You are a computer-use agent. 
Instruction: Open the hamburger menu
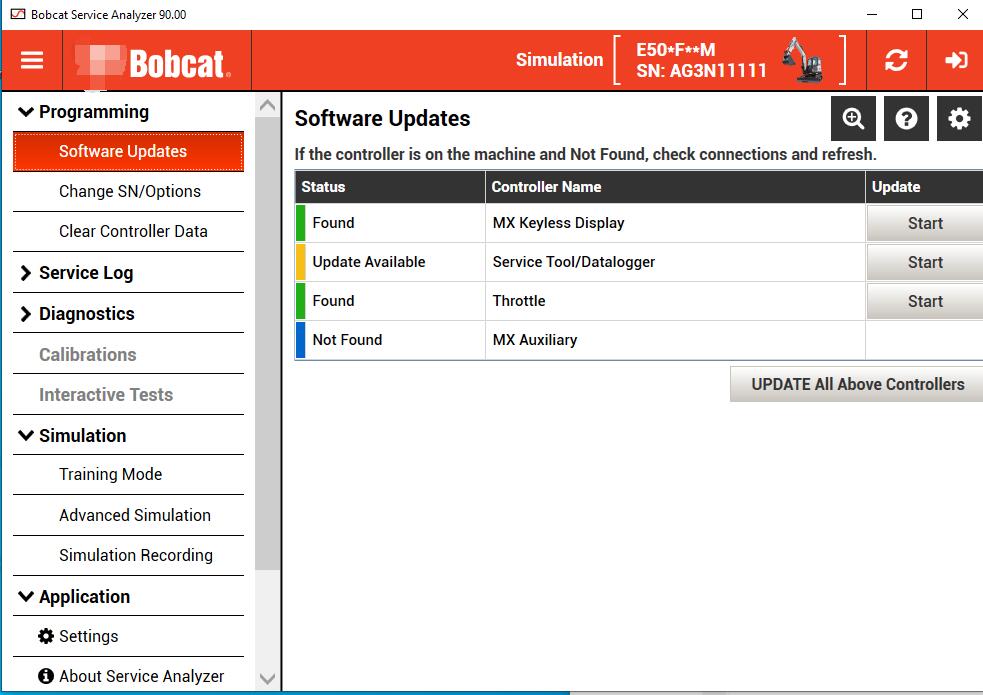(x=32, y=60)
